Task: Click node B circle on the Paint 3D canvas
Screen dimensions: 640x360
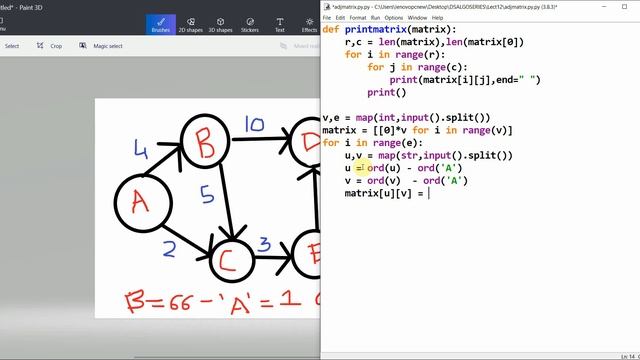Action: 205,141
